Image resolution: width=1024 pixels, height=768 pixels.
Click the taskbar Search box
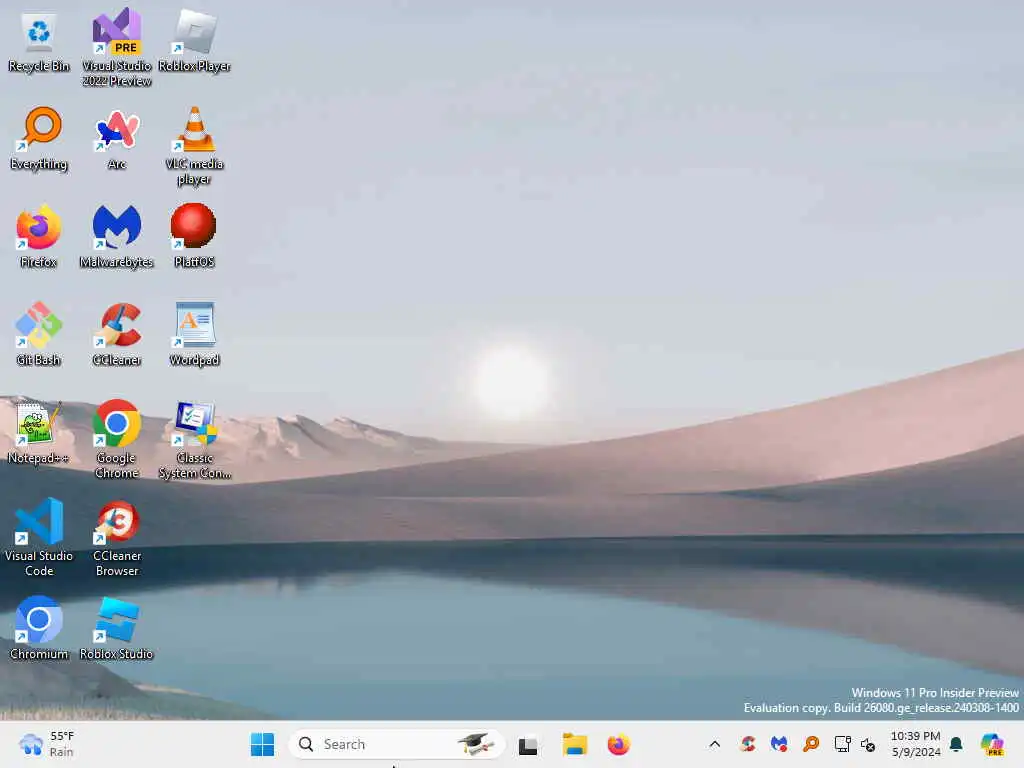(x=396, y=744)
